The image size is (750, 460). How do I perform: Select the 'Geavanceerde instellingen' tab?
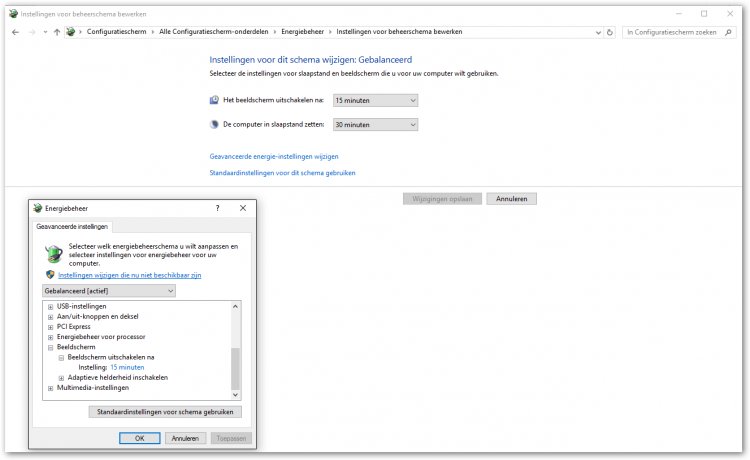coord(71,227)
